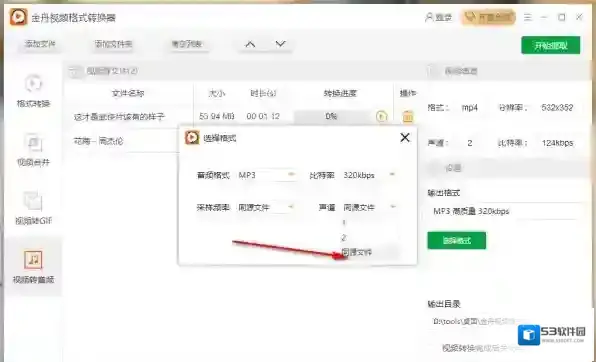Image resolution: width=596 pixels, height=362 pixels.
Task: Click the 输出格式 field showing MP3 高质量 320kbps
Action: 506,211
